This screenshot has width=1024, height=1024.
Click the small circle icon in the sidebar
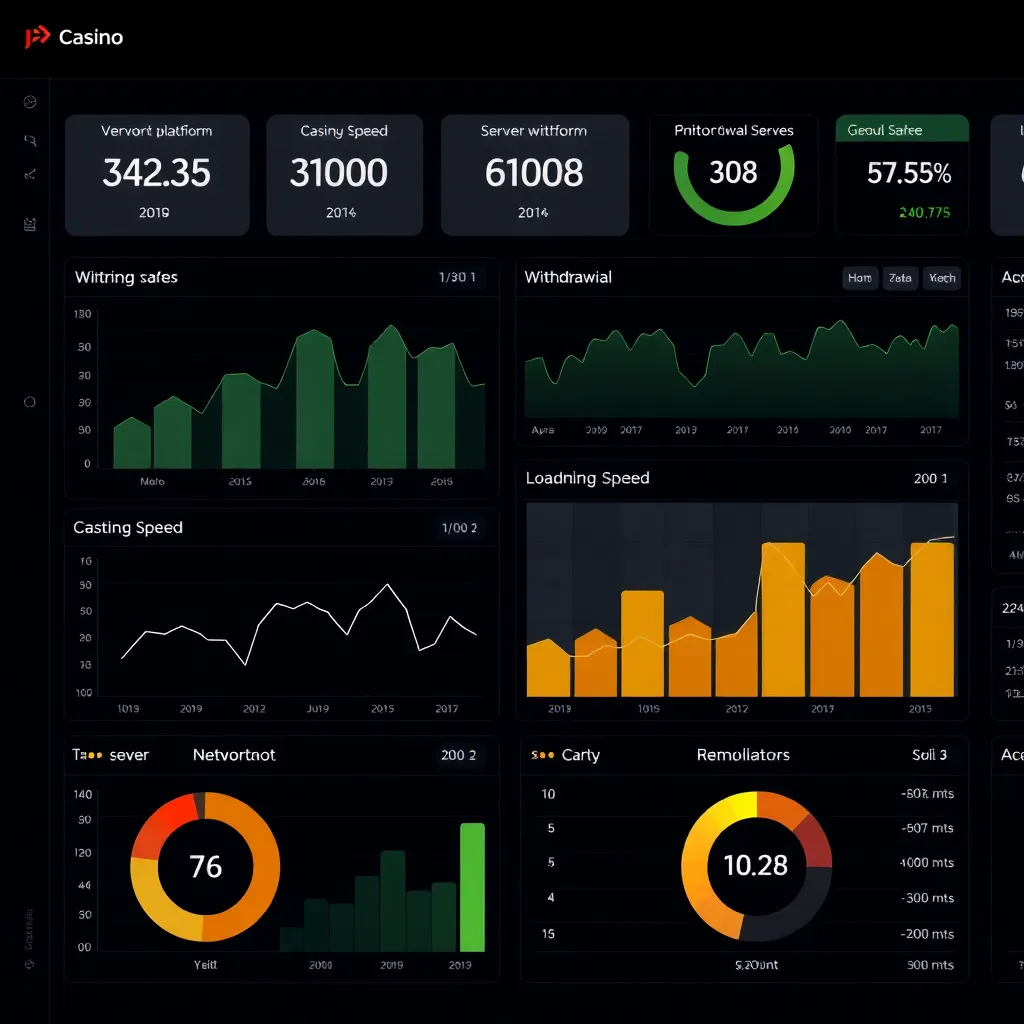30,402
